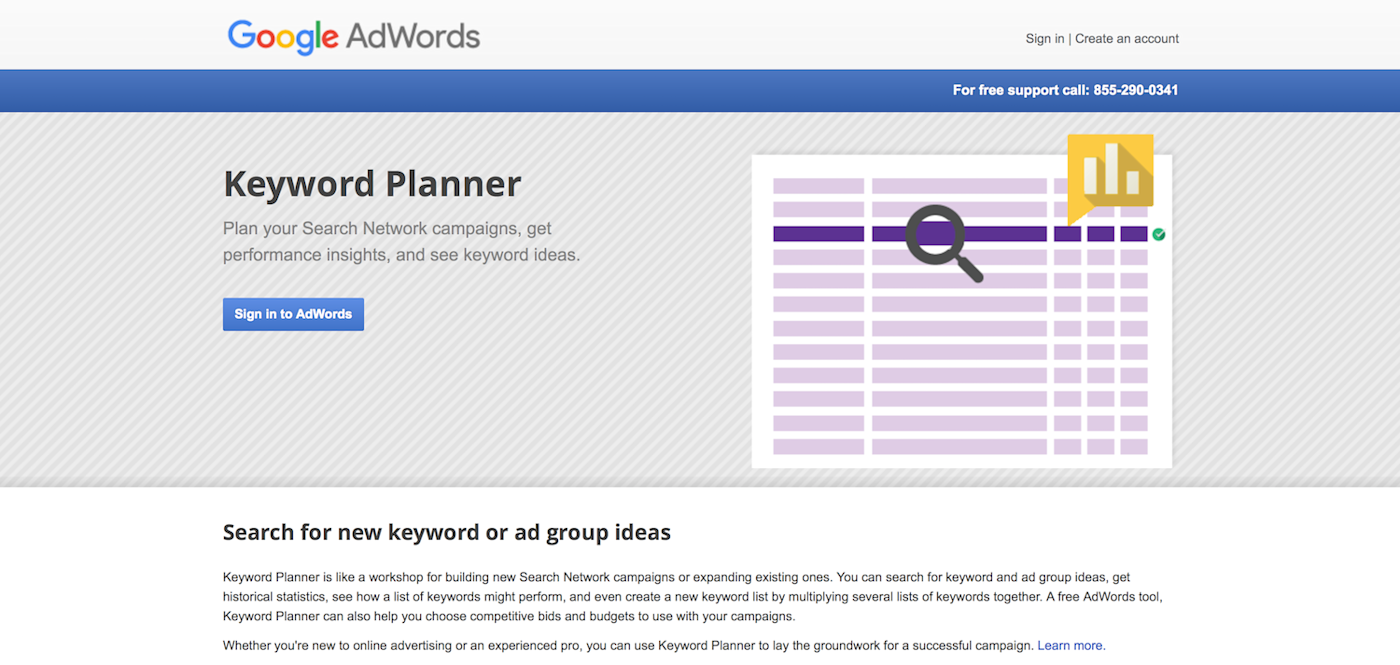Screen dimensions: 1400x665
Task: Follow the Learn more link
Action: [x=1071, y=646]
